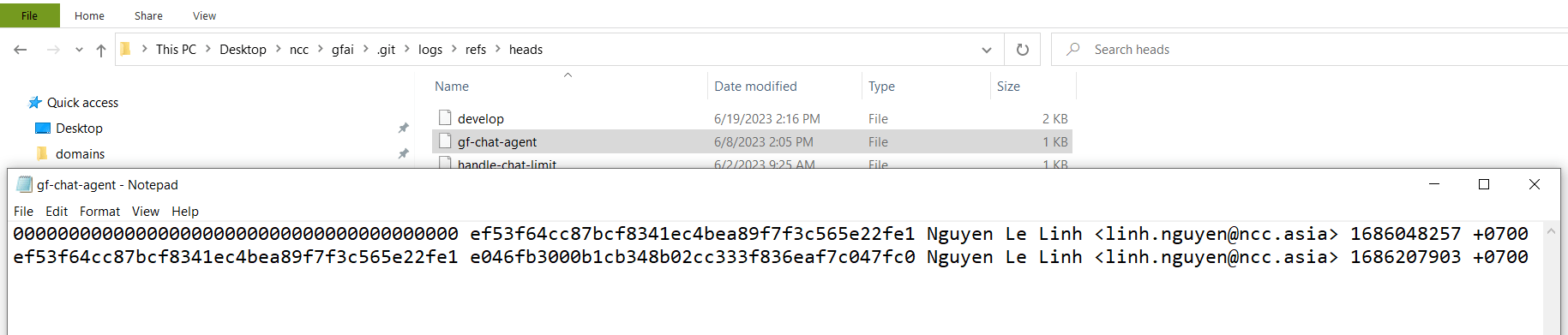The height and width of the screenshot is (335, 1568).
Task: Navigate to the logs breadcrumb folder
Action: pyautogui.click(x=430, y=50)
